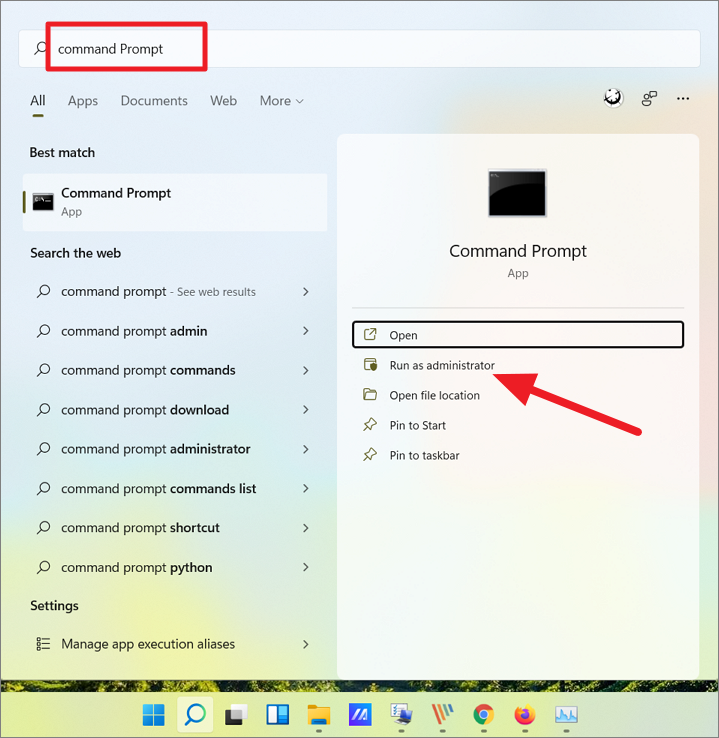This screenshot has height=738, width=719.
Task: Click the settings list icon beside Manage aliases
Action: tap(43, 643)
